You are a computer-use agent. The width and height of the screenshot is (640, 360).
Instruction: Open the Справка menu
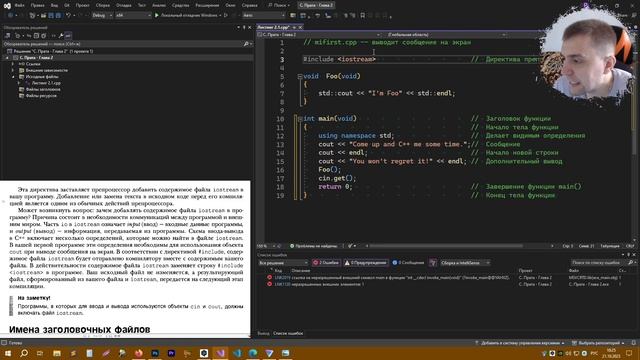pos(249,5)
